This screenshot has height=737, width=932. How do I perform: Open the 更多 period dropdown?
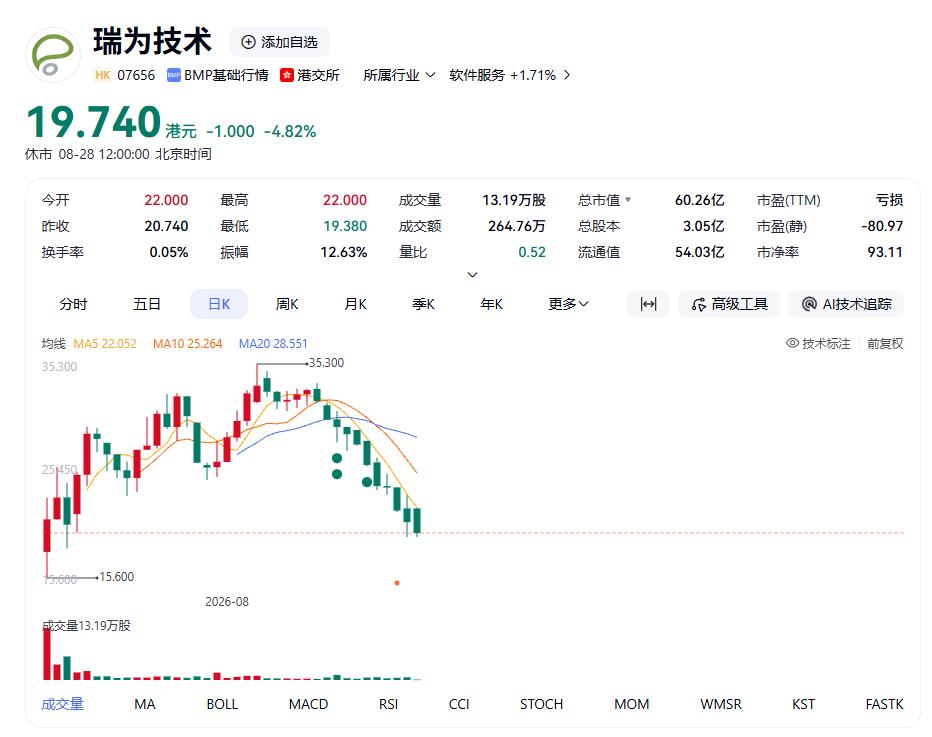click(568, 304)
